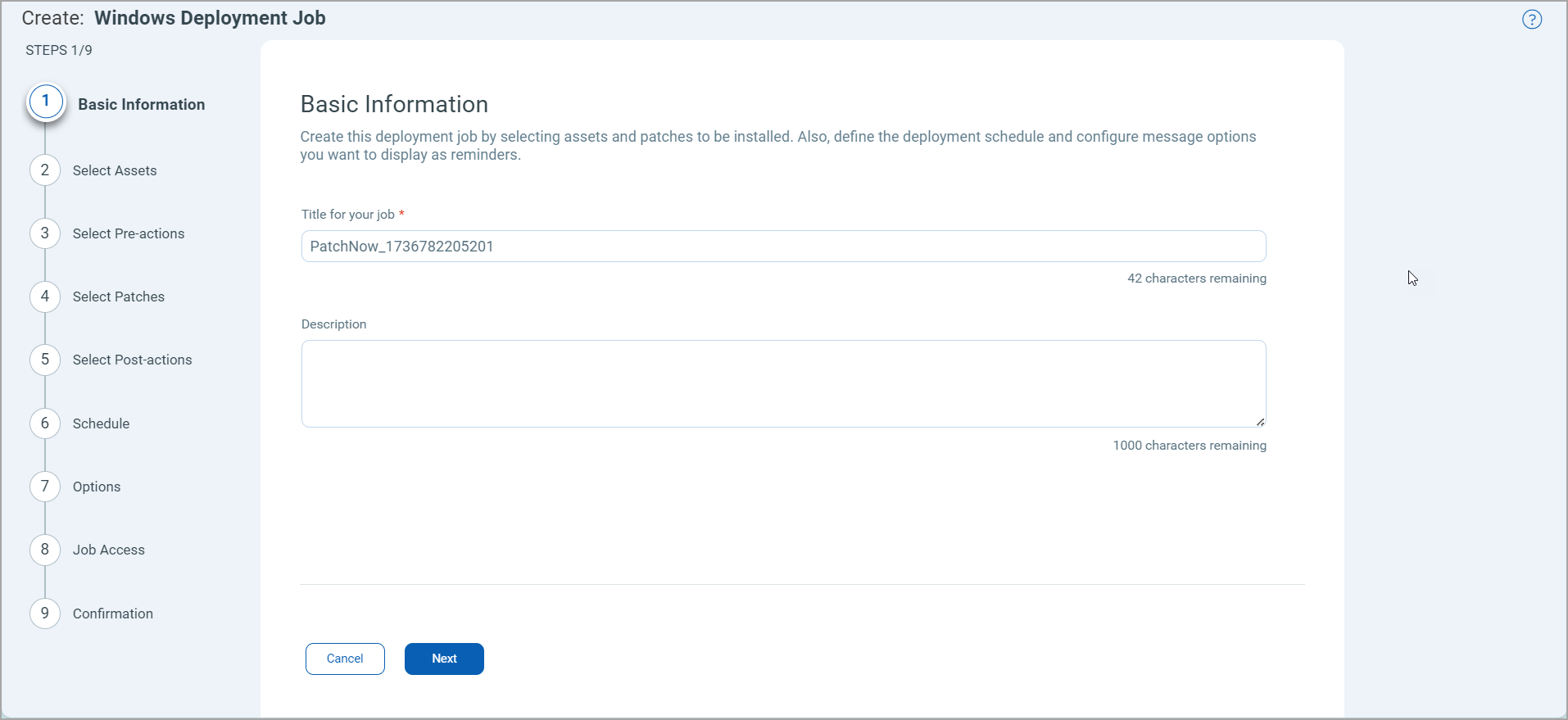Open the help question mark icon
The height and width of the screenshot is (720, 1568).
1531,20
